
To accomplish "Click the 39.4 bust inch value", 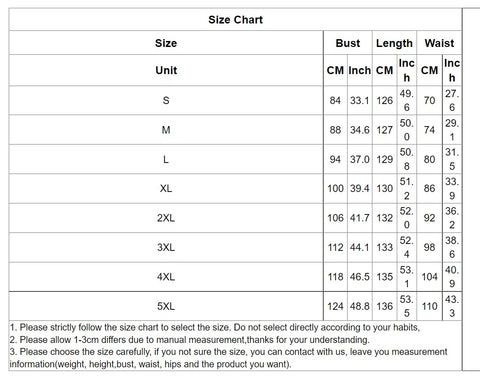I will 360,189.
